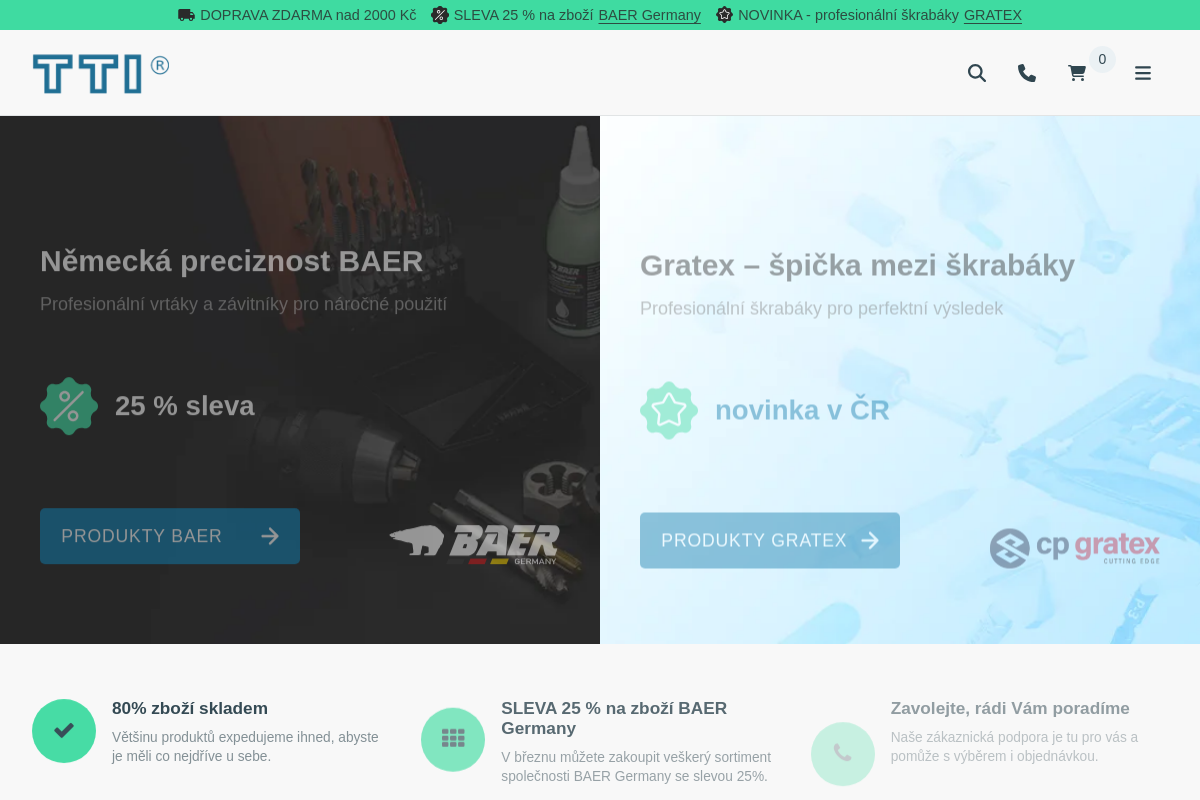Click the star badge next to novinka v ČR

point(668,410)
